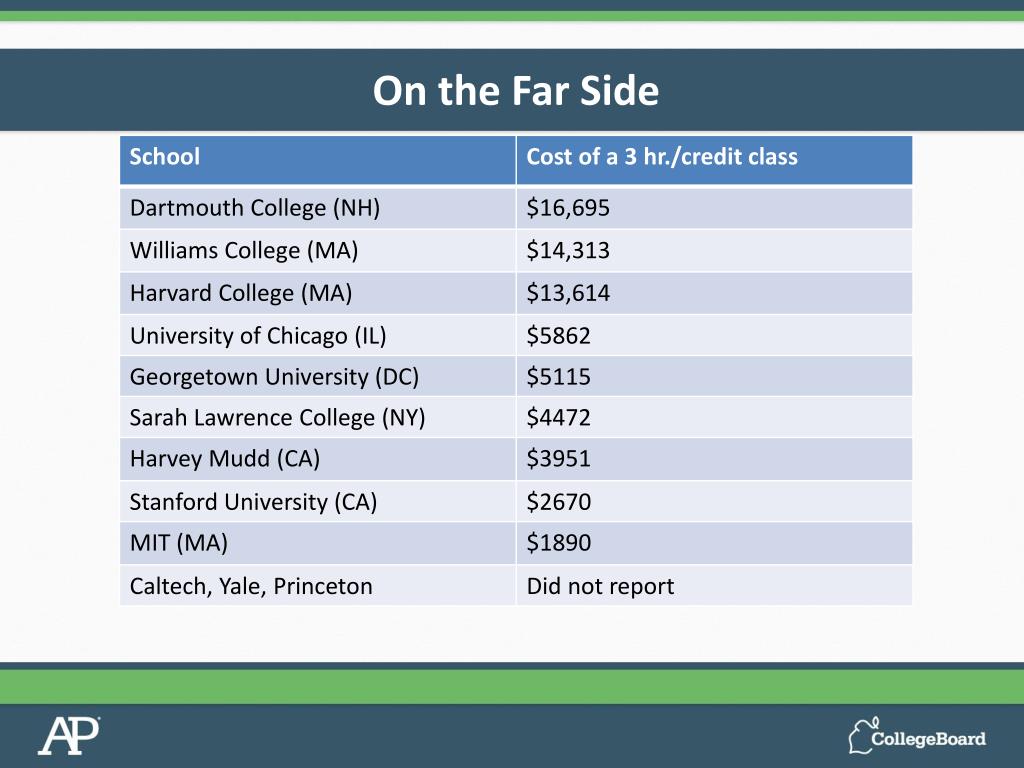
Task: Select the Harvey Mudd (CA) row
Action: tap(225, 459)
